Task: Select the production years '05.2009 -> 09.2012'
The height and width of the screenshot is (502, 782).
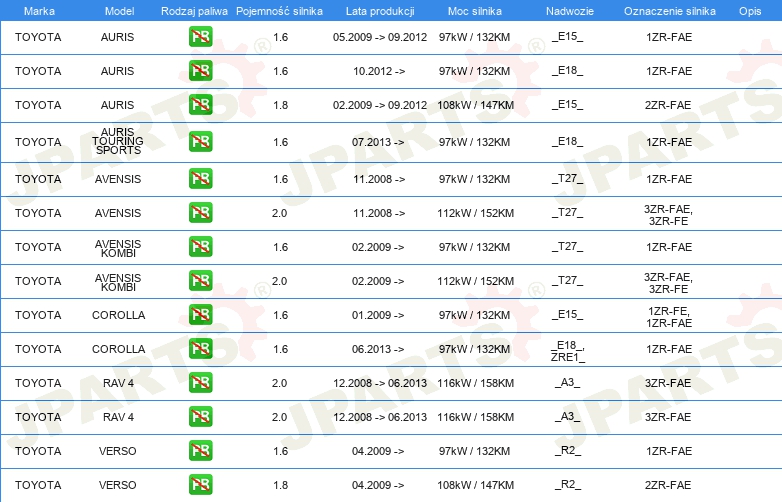Action: pyautogui.click(x=380, y=37)
